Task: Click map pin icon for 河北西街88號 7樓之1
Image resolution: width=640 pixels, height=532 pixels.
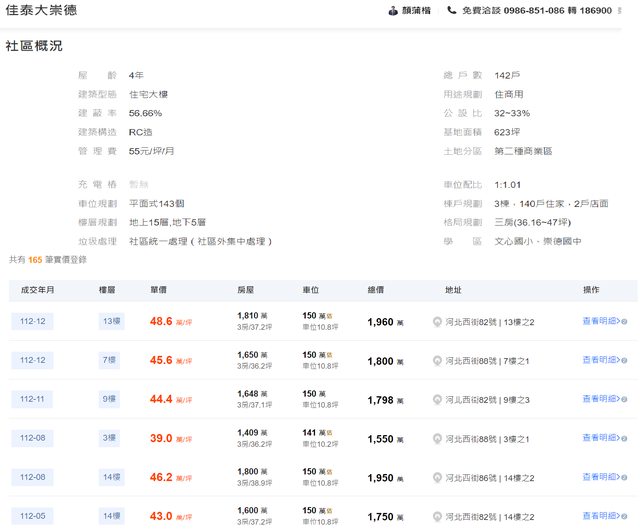Action: tap(437, 361)
